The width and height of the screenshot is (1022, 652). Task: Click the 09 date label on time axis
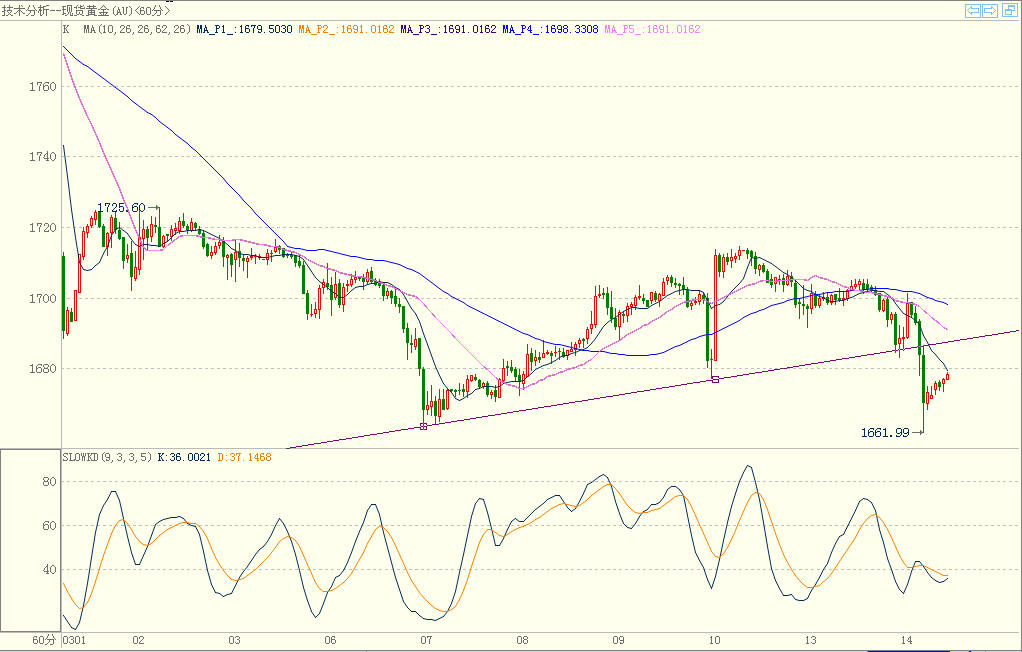tap(619, 640)
